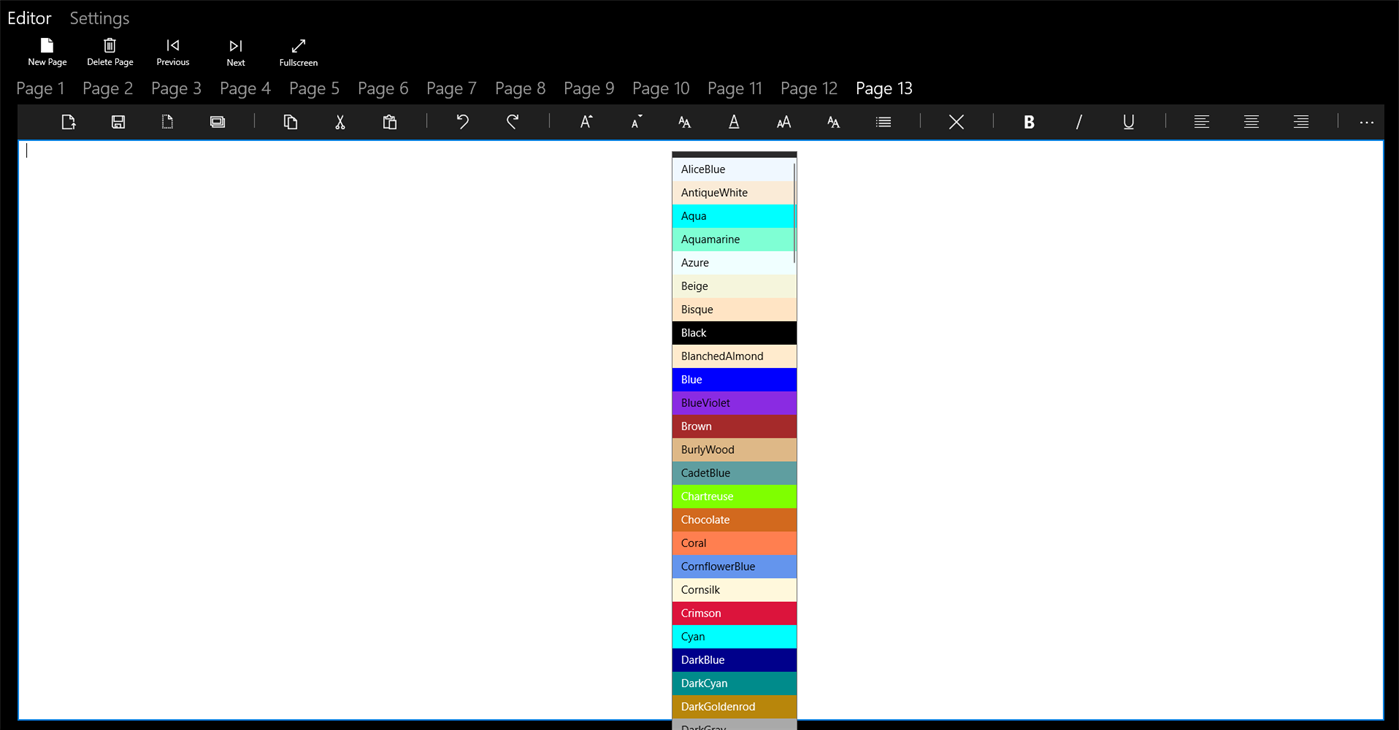Screen dimensions: 1399x730
Task: Select the Cut tool in the toolbar
Action: tap(340, 121)
